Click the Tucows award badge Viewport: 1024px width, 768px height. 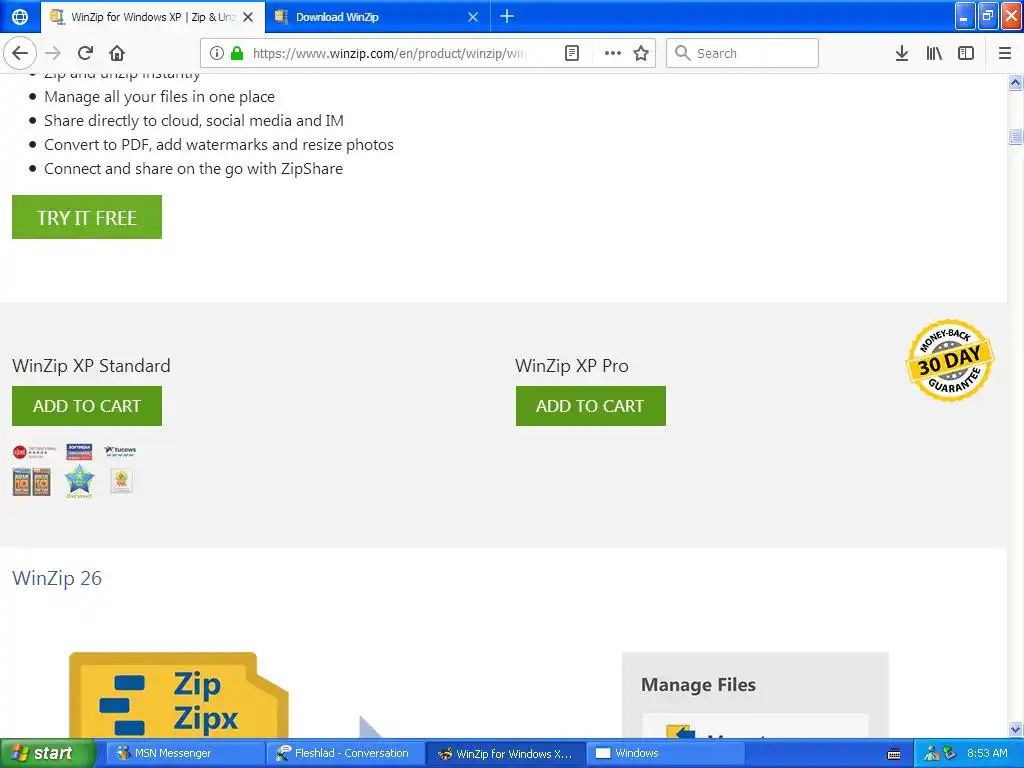click(120, 451)
